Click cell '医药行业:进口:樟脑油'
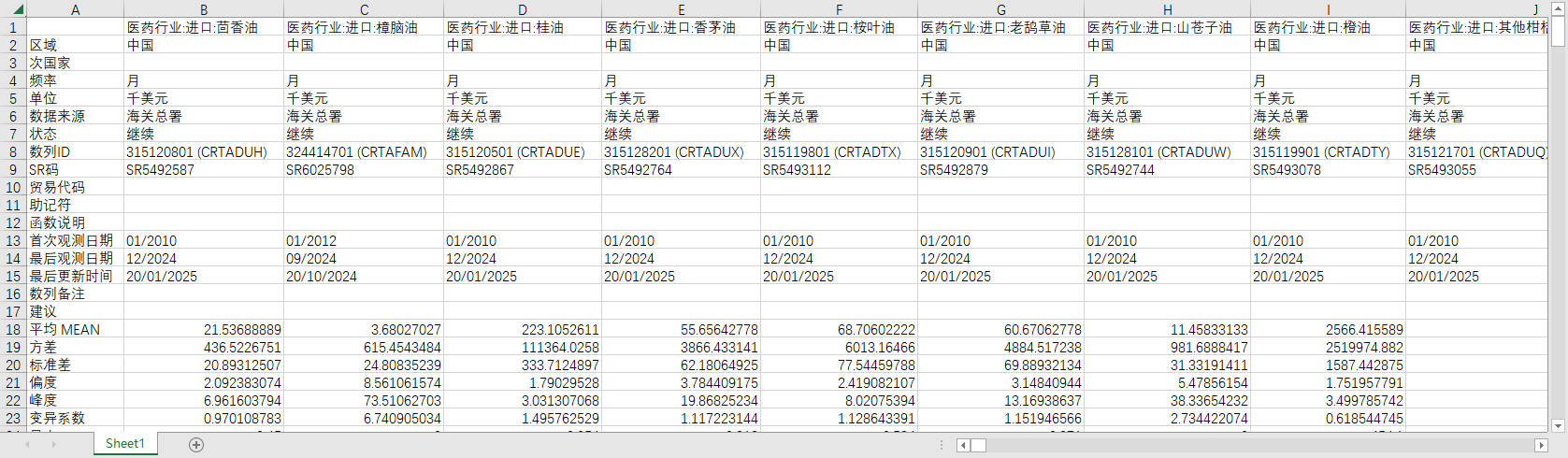Image resolution: width=1568 pixels, height=458 pixels. pos(364,27)
